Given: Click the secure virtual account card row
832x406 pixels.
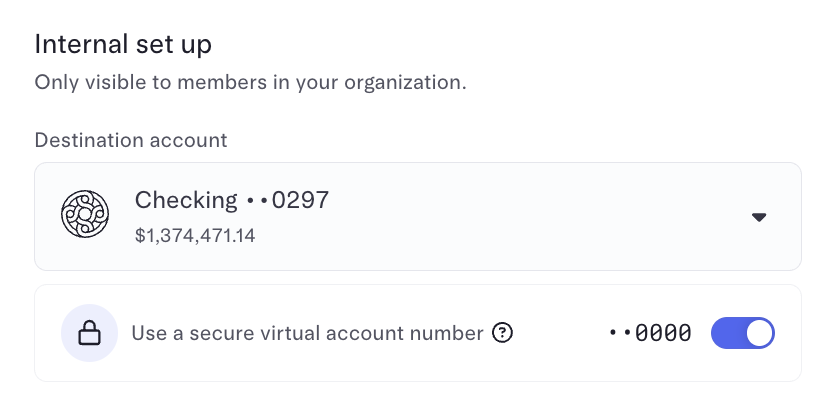Looking at the screenshot, I should tap(418, 333).
